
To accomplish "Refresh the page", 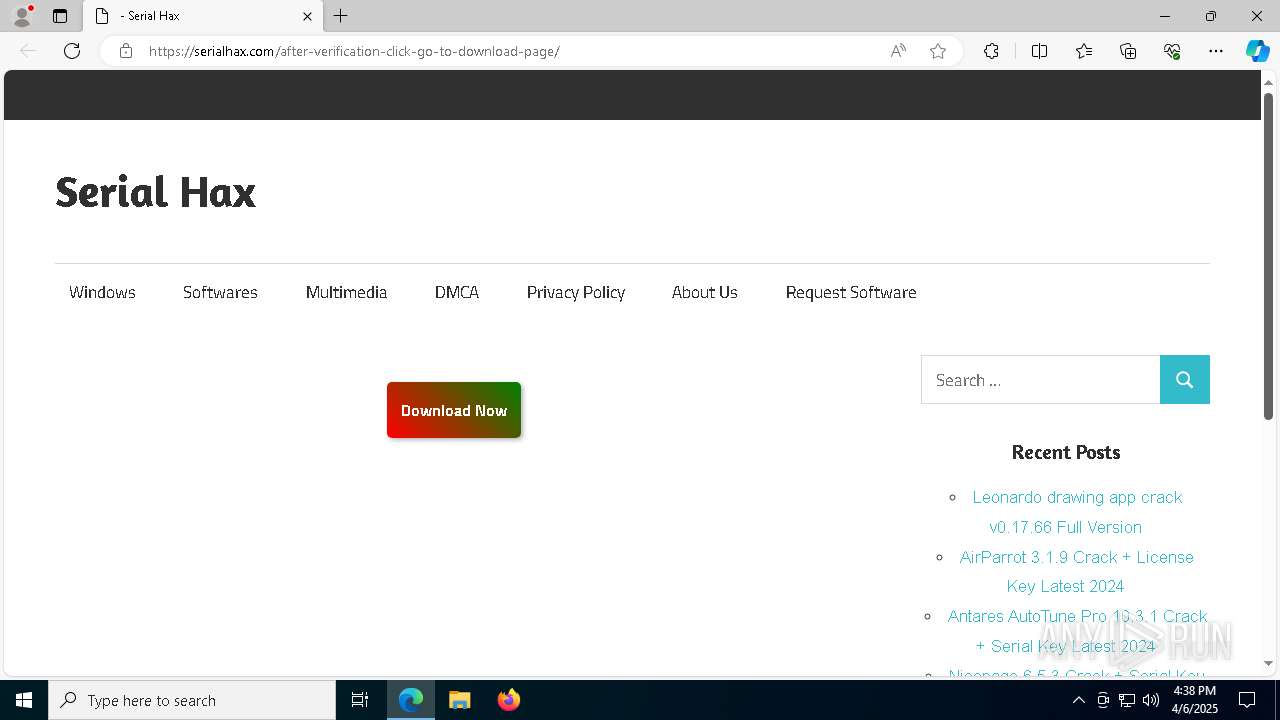I will (72, 51).
